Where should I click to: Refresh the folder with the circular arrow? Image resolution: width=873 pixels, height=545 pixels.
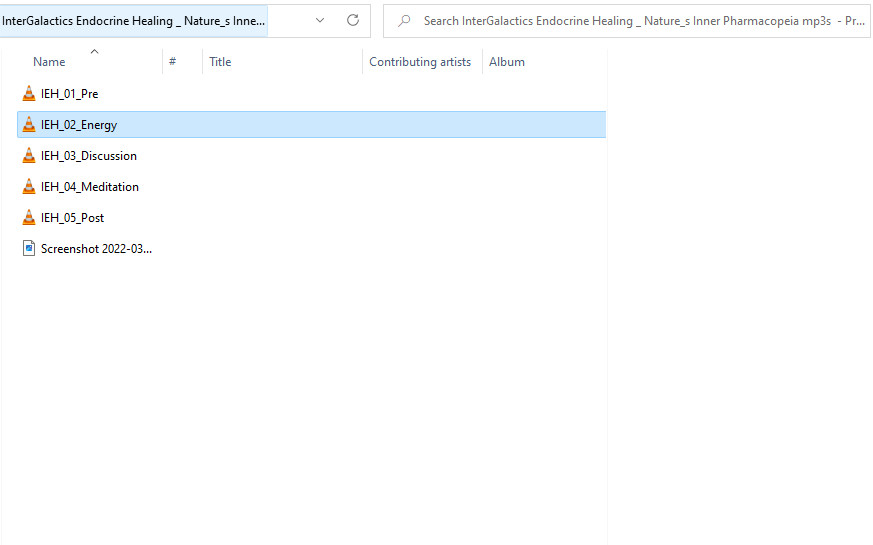353,21
